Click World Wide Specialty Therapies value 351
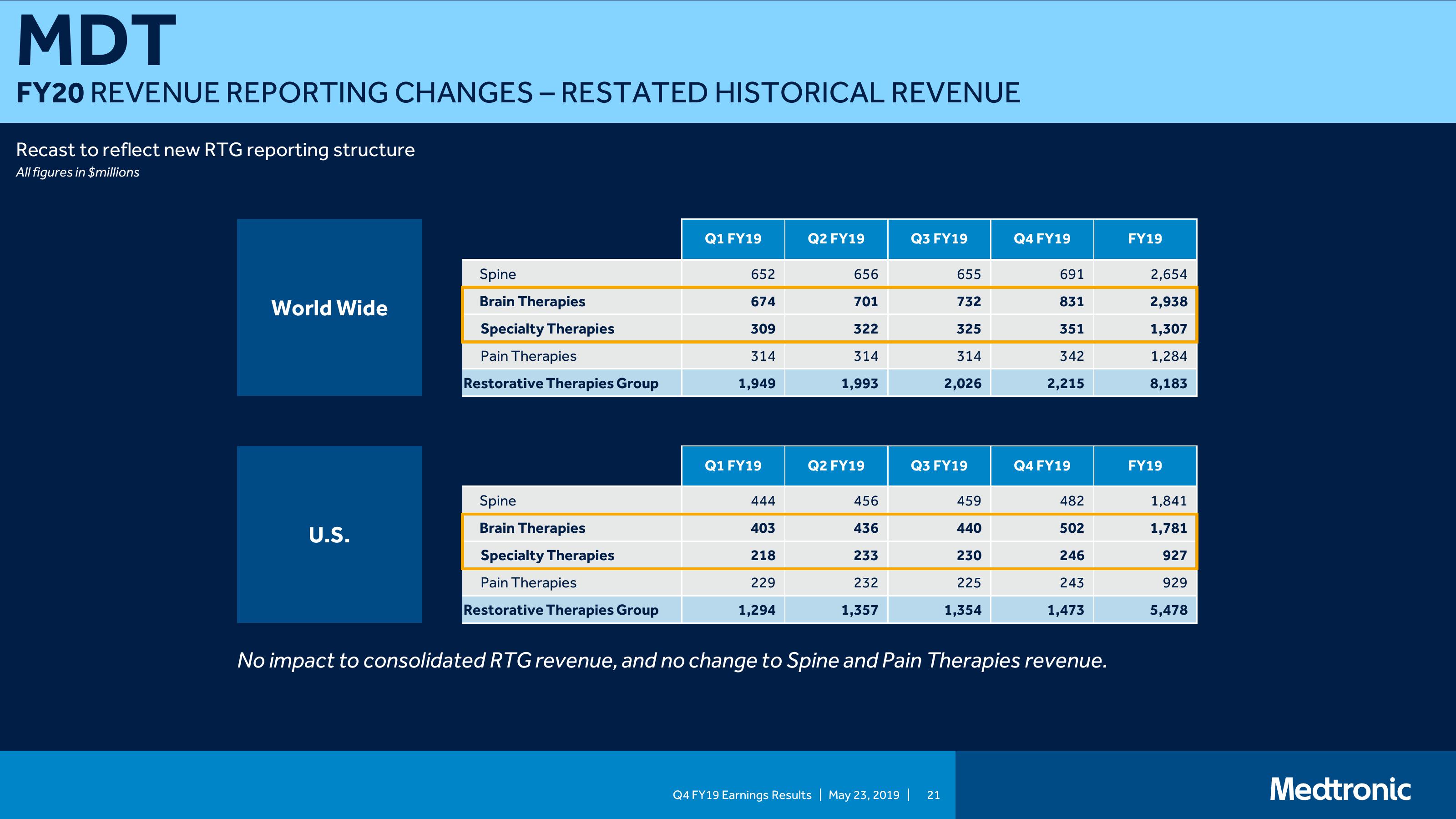The image size is (1456, 819). [1072, 329]
